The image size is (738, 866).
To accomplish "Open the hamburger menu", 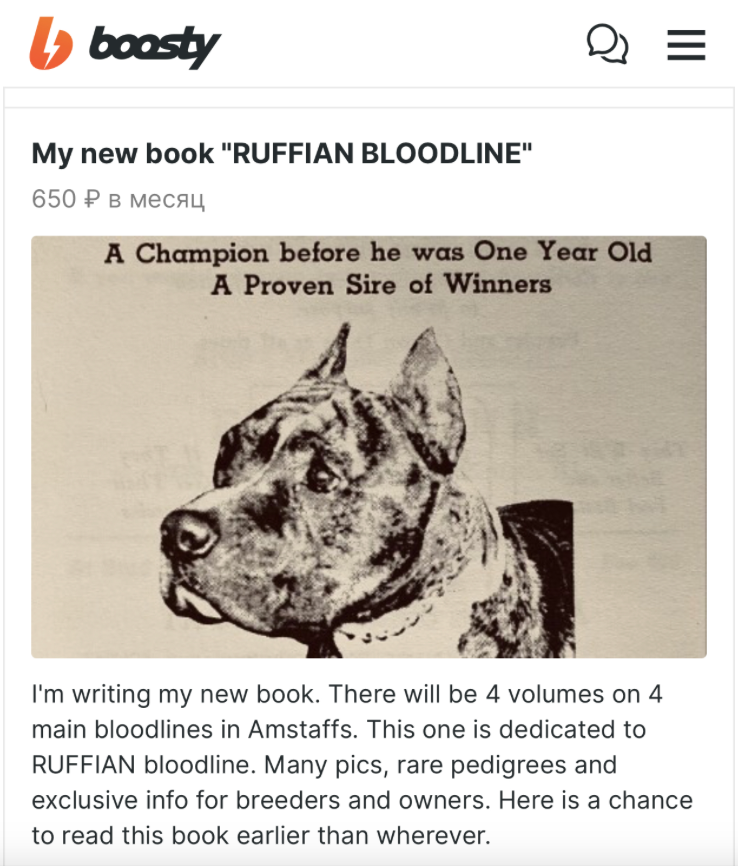I will pyautogui.click(x=686, y=45).
